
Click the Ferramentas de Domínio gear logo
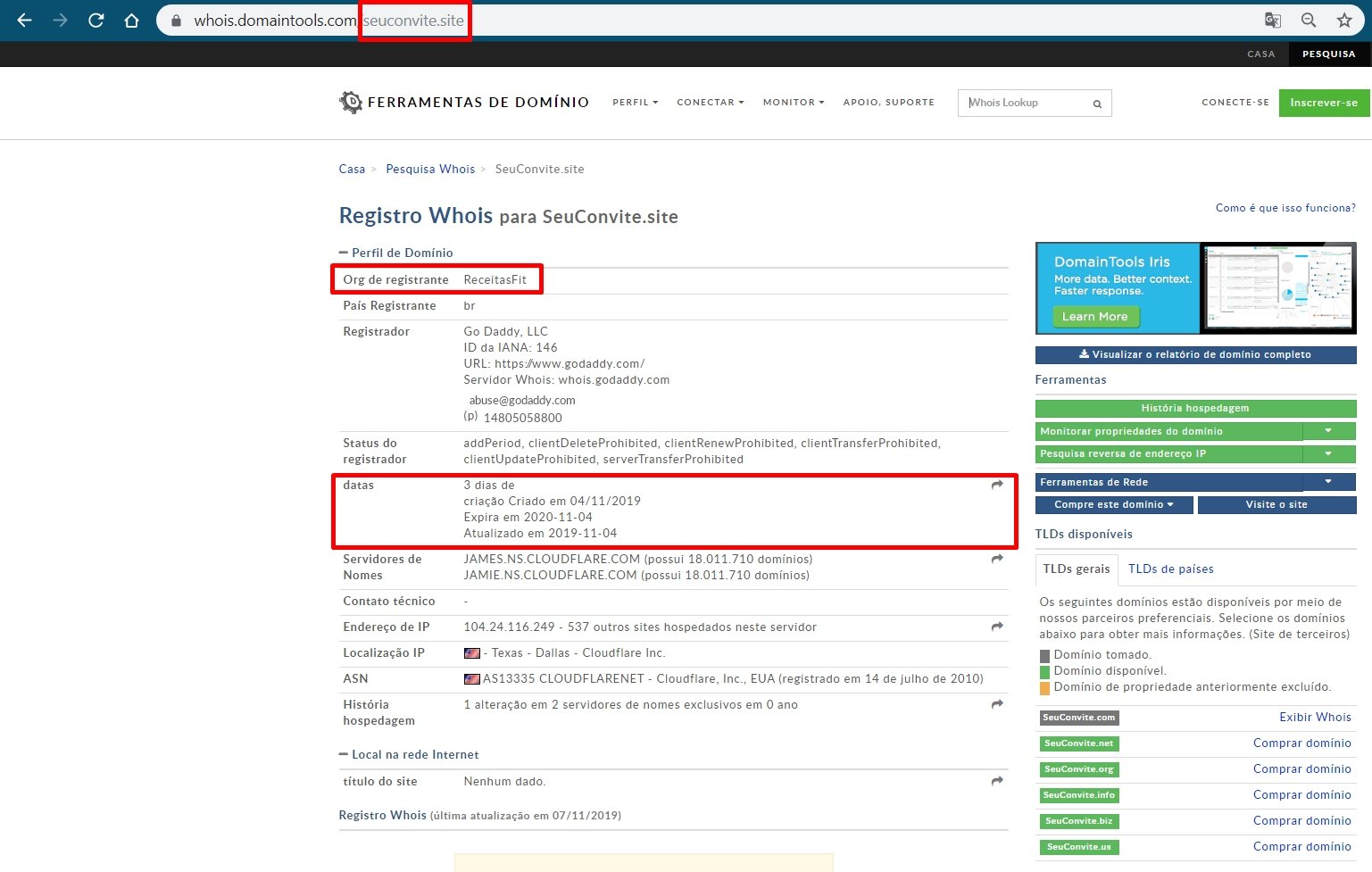coord(351,102)
